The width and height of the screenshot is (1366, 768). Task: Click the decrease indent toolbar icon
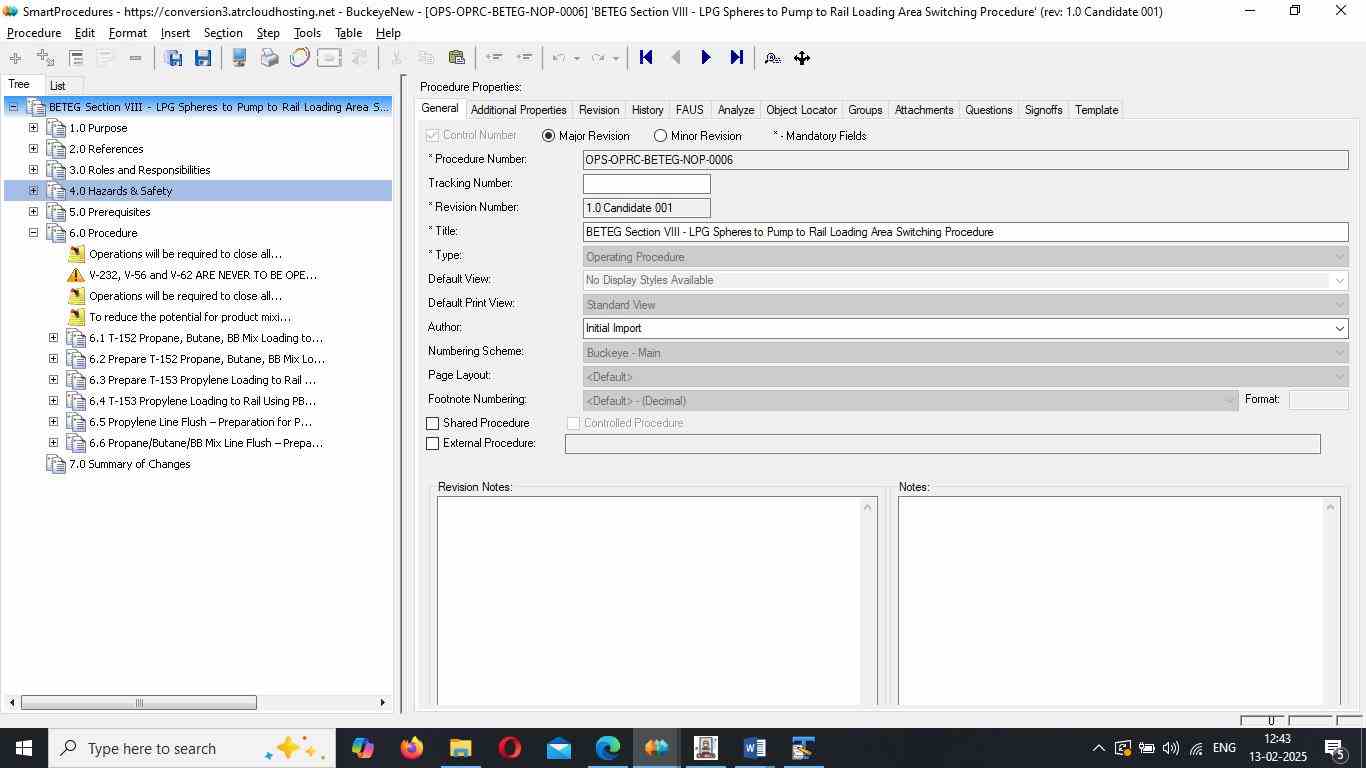(x=493, y=58)
